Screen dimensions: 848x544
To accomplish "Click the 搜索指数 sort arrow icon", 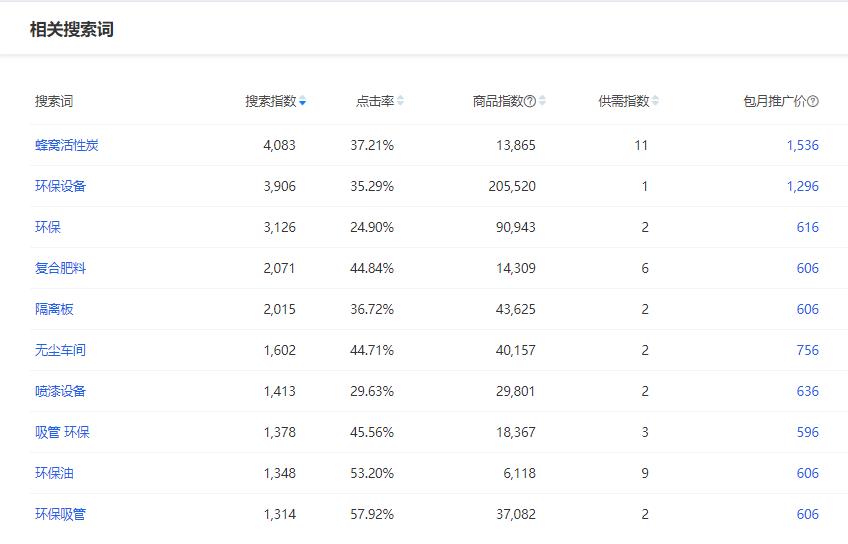I will 303,102.
